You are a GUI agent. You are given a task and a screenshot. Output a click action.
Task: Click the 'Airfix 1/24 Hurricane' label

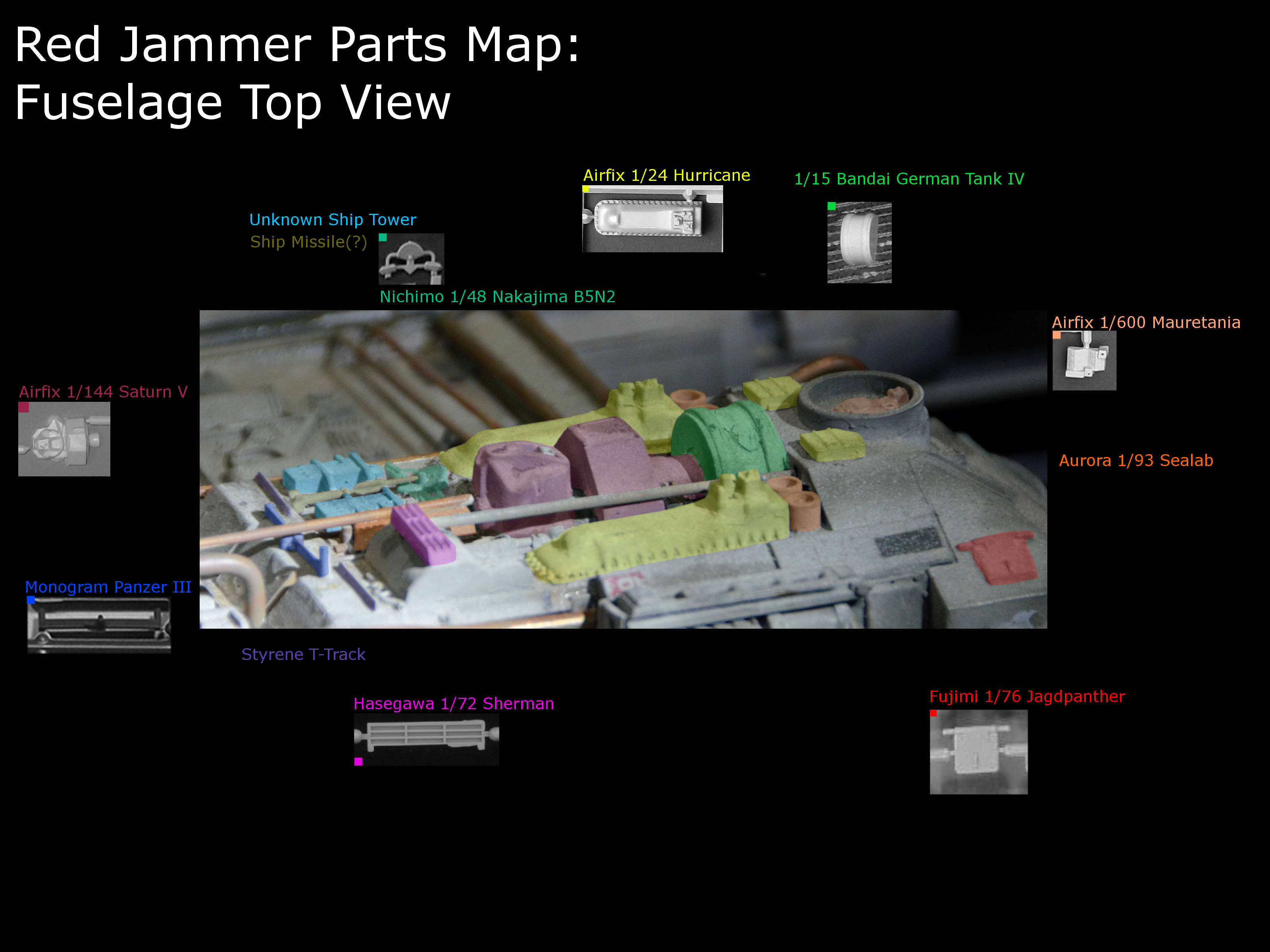[667, 175]
